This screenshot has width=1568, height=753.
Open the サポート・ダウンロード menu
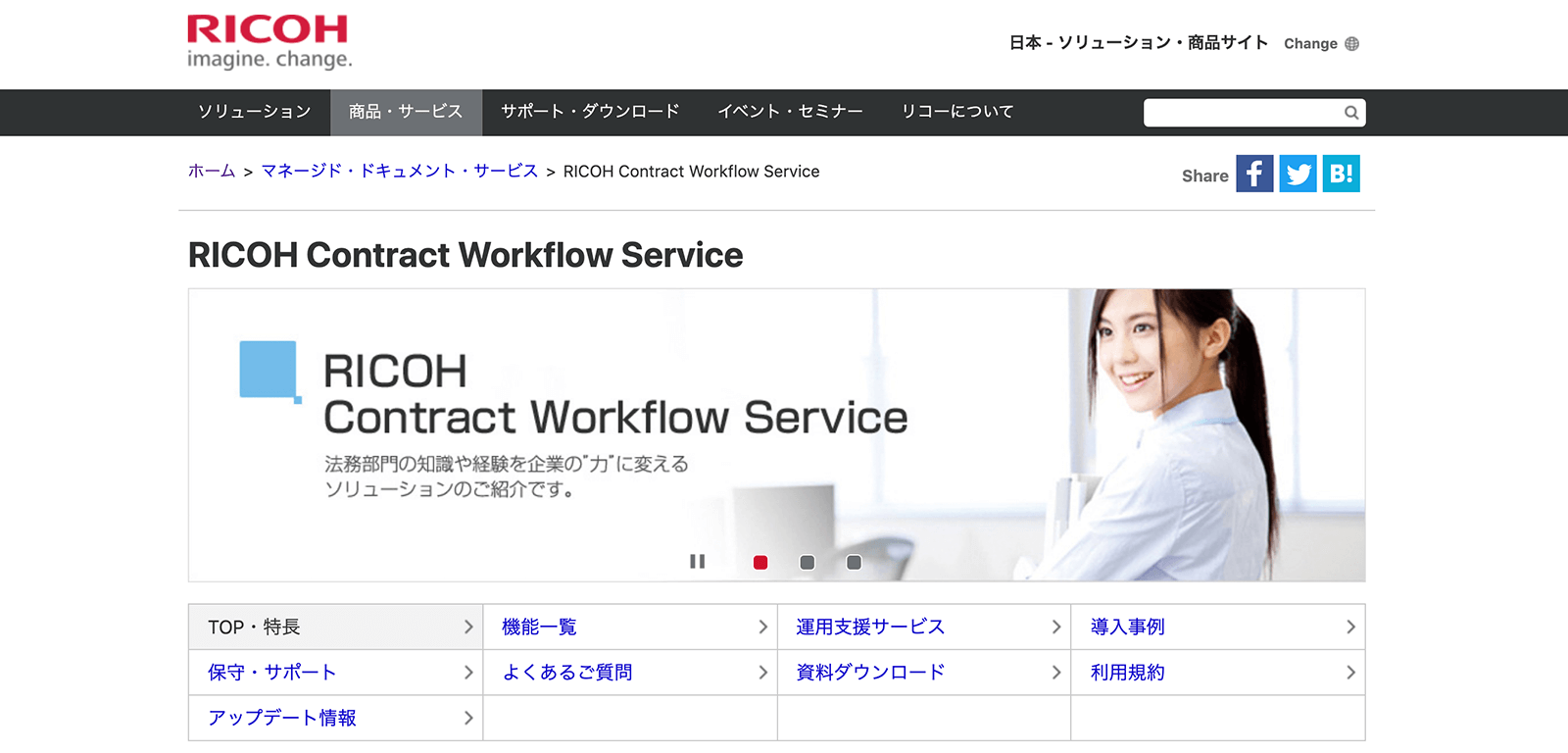(590, 112)
